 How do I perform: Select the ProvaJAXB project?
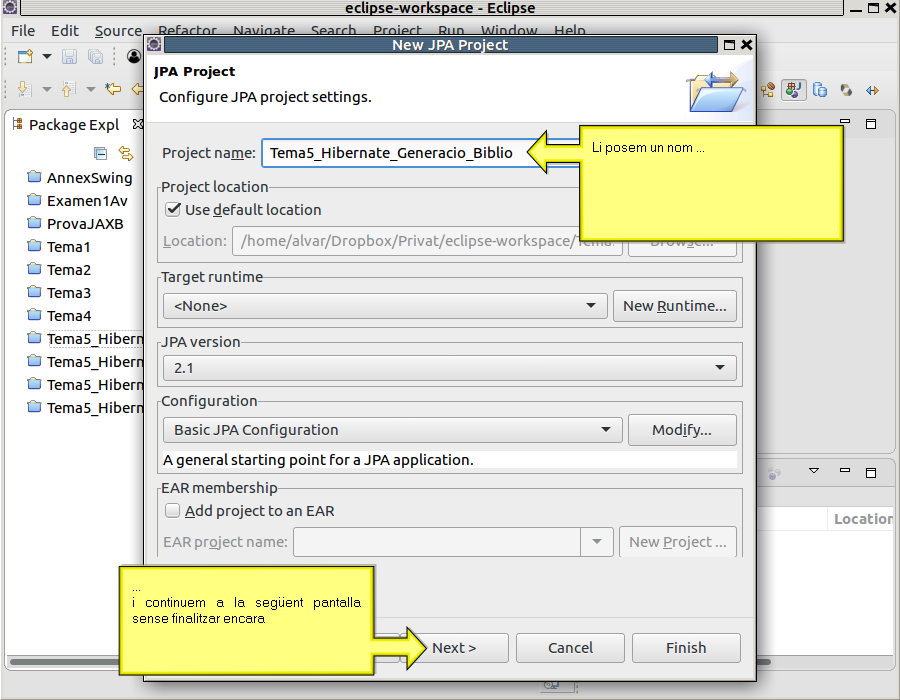point(85,224)
